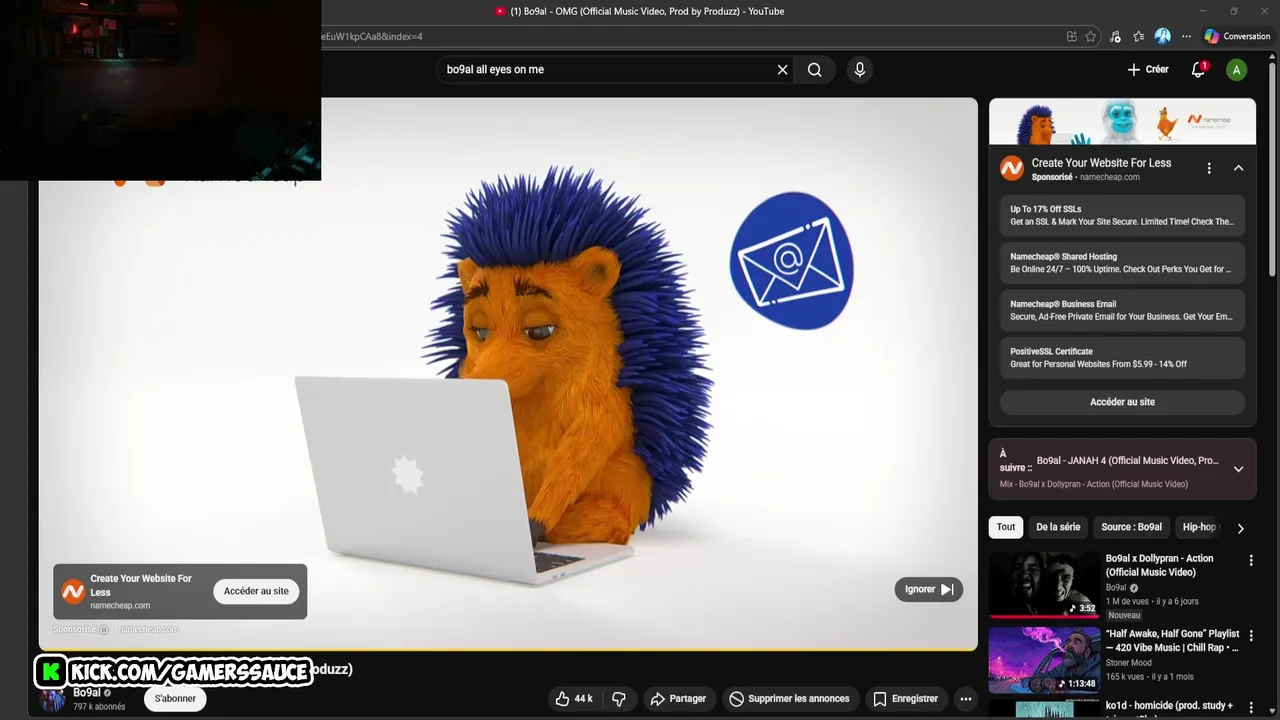Open ad options three-dot menu
Viewport: 1280px width, 720px height.
point(1209,169)
